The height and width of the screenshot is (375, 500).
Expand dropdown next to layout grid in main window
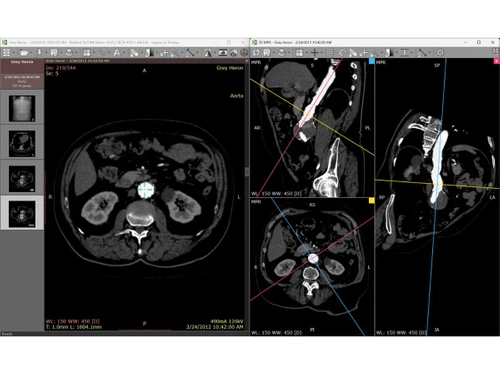94,52
